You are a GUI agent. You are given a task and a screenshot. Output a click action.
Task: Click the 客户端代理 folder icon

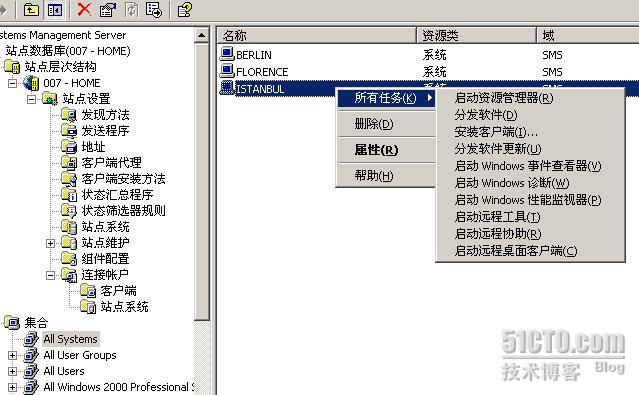(x=69, y=163)
